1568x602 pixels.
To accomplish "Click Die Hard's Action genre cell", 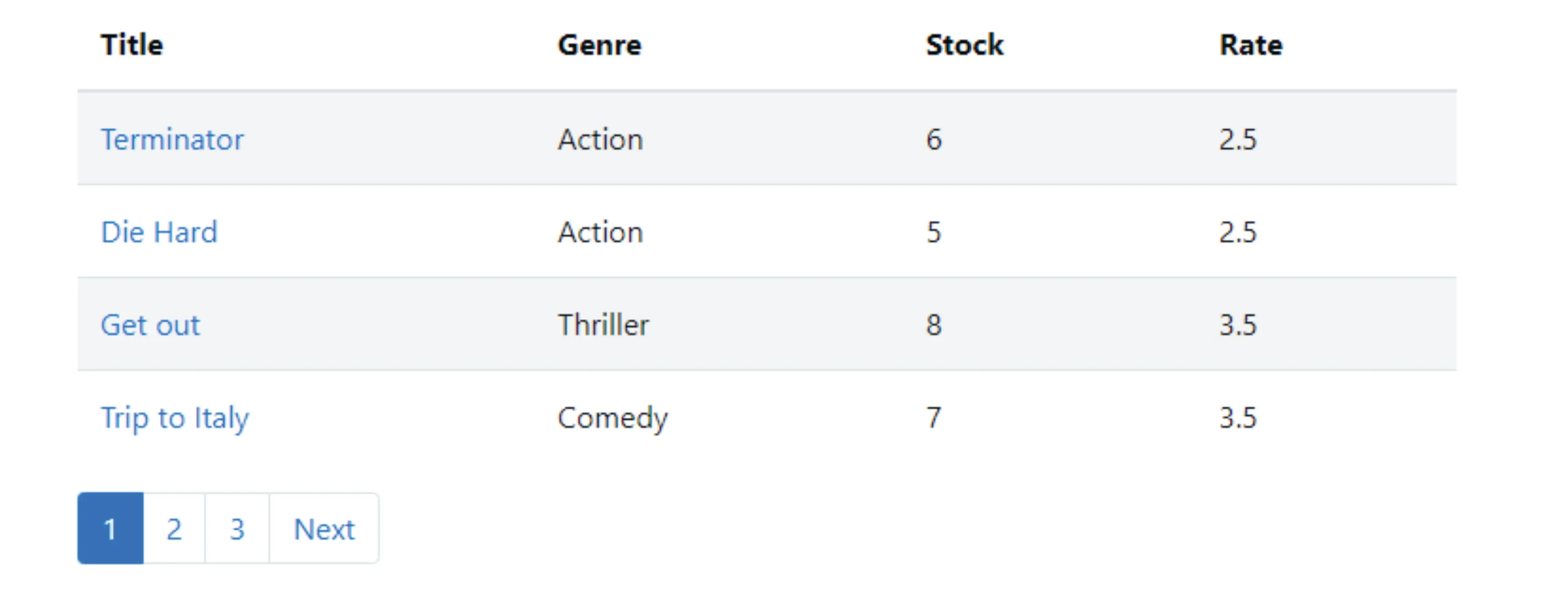I will coord(601,232).
